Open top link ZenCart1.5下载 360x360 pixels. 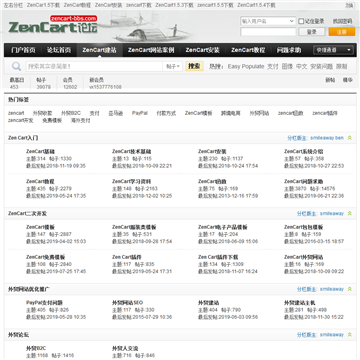43,5
